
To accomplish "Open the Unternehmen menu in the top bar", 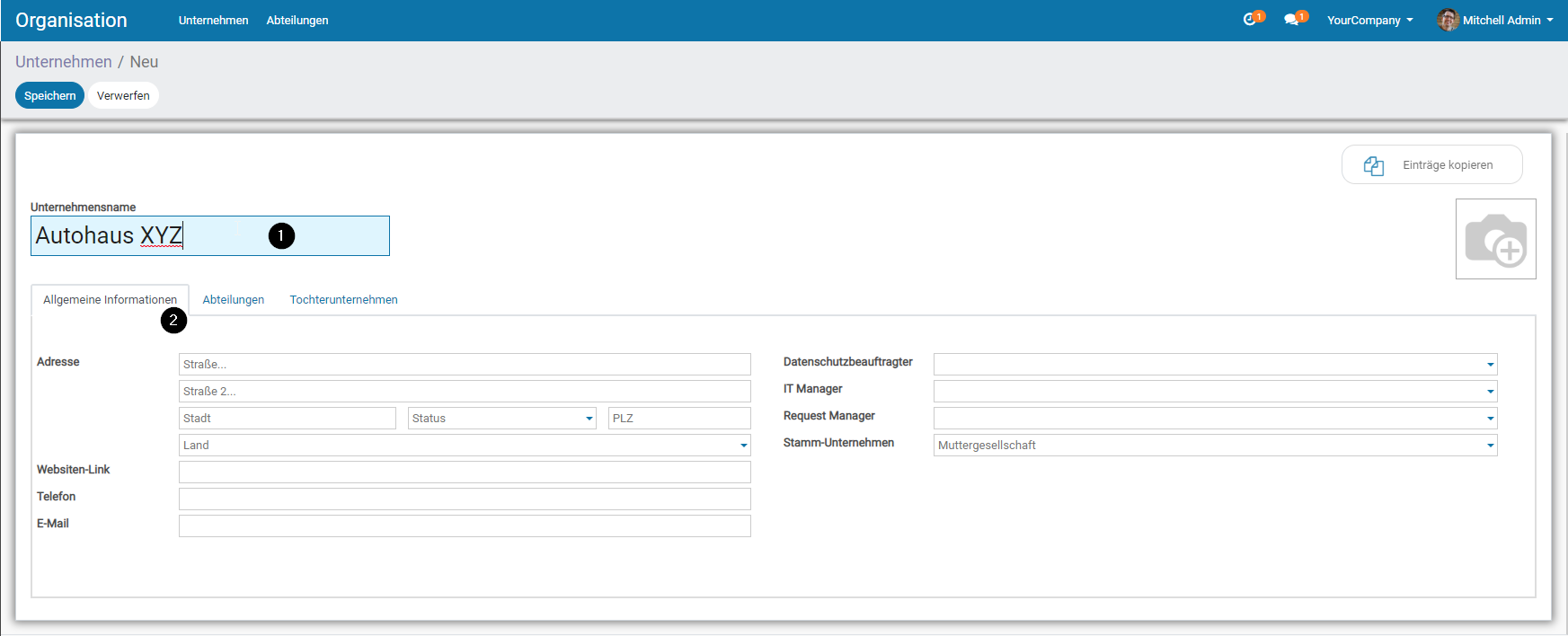I will [213, 20].
